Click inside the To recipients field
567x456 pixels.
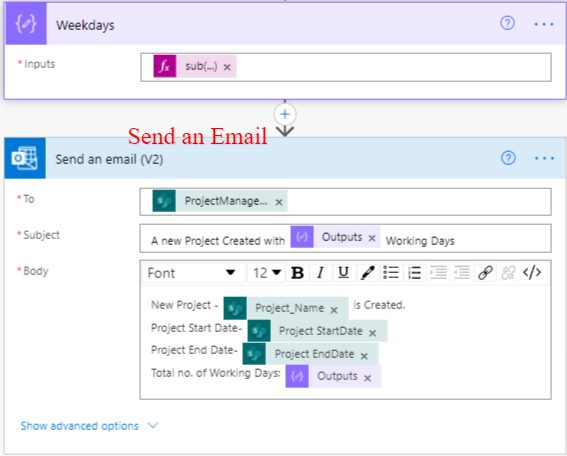pyautogui.click(x=345, y=201)
